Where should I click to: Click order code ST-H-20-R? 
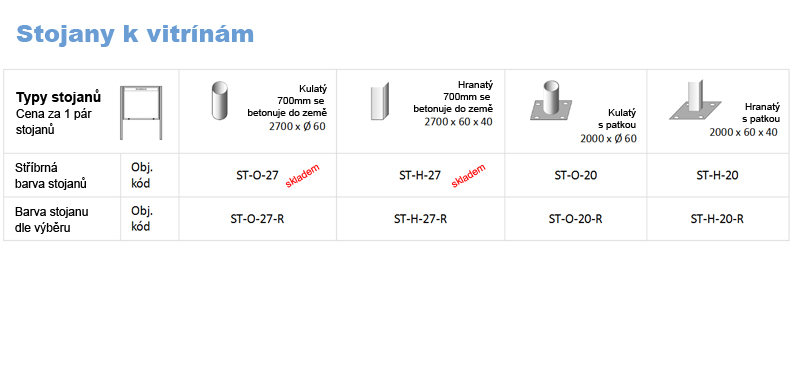pyautogui.click(x=717, y=219)
